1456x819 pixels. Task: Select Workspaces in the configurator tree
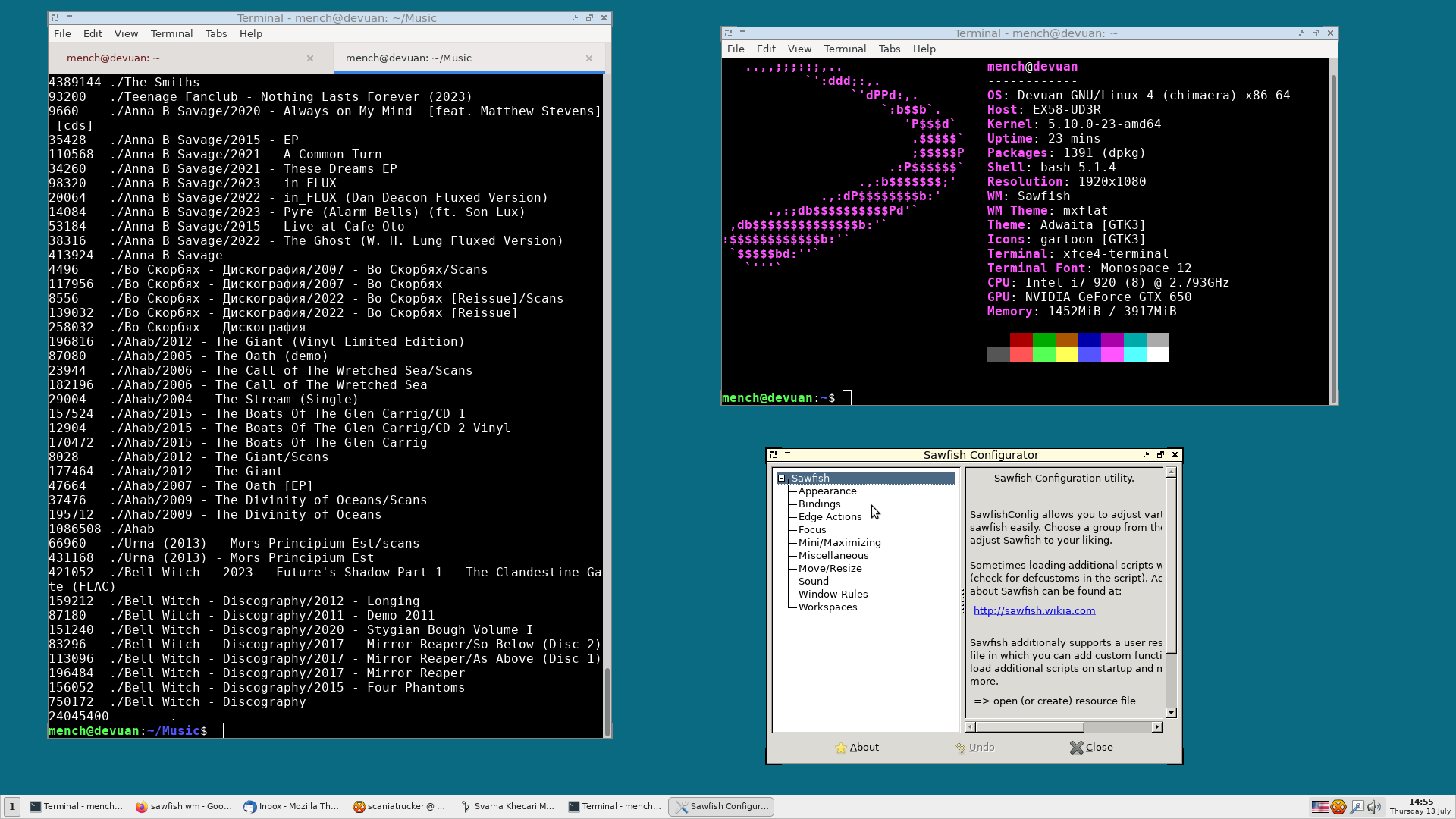tap(827, 607)
